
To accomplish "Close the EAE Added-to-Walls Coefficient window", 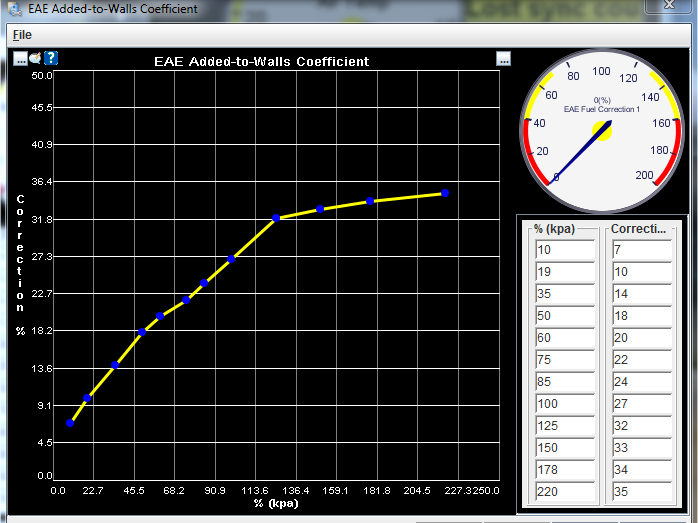I will pyautogui.click(x=670, y=5).
